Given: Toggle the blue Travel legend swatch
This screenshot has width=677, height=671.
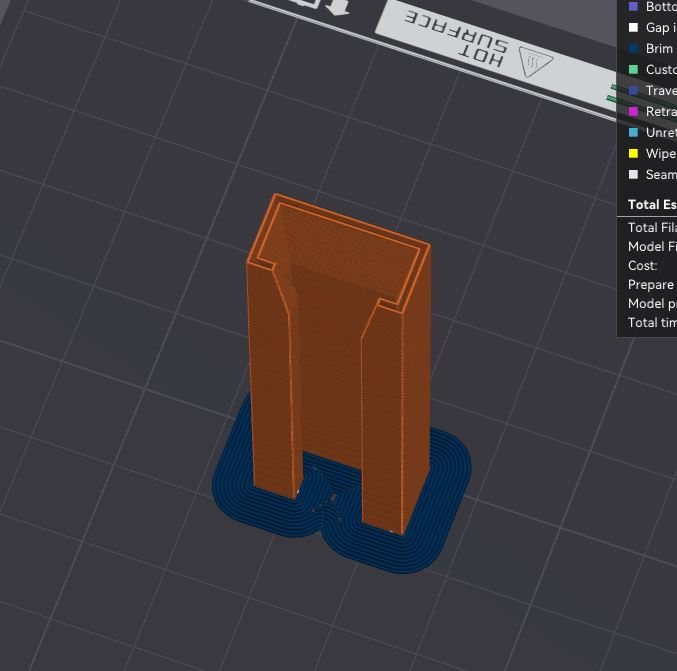Looking at the screenshot, I should [x=633, y=91].
